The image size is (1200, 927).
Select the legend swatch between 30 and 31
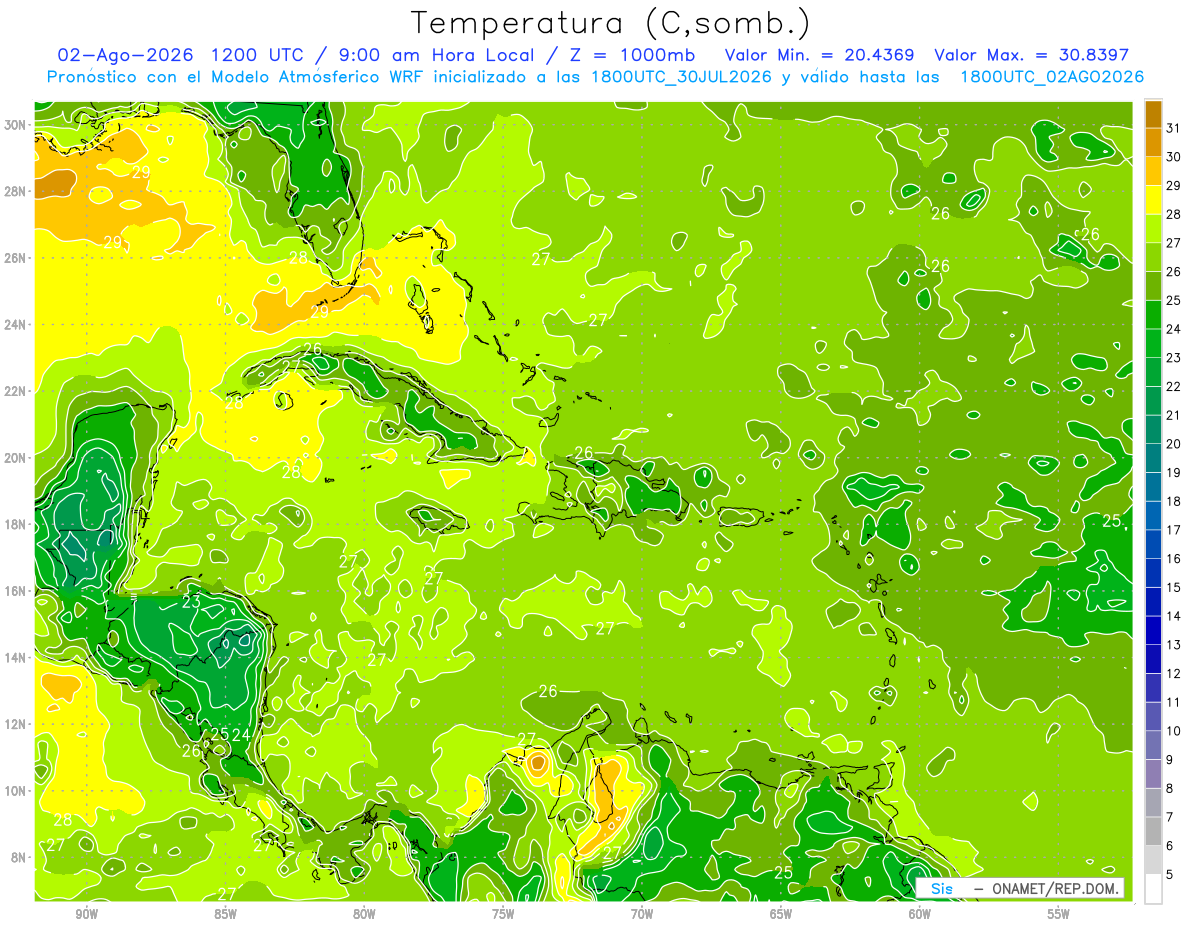click(x=1153, y=142)
